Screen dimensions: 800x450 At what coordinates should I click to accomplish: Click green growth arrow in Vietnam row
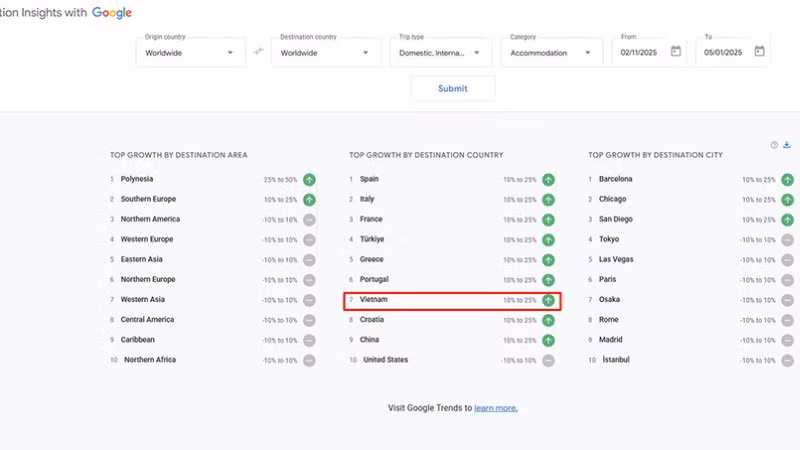pos(548,300)
